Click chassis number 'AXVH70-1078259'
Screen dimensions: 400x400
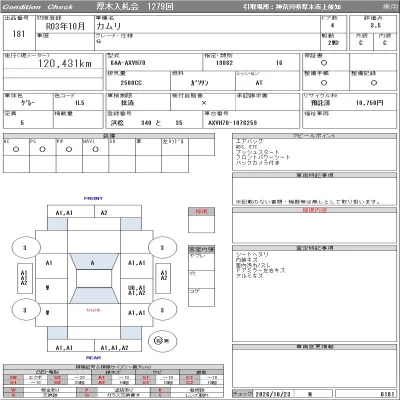click(232, 123)
